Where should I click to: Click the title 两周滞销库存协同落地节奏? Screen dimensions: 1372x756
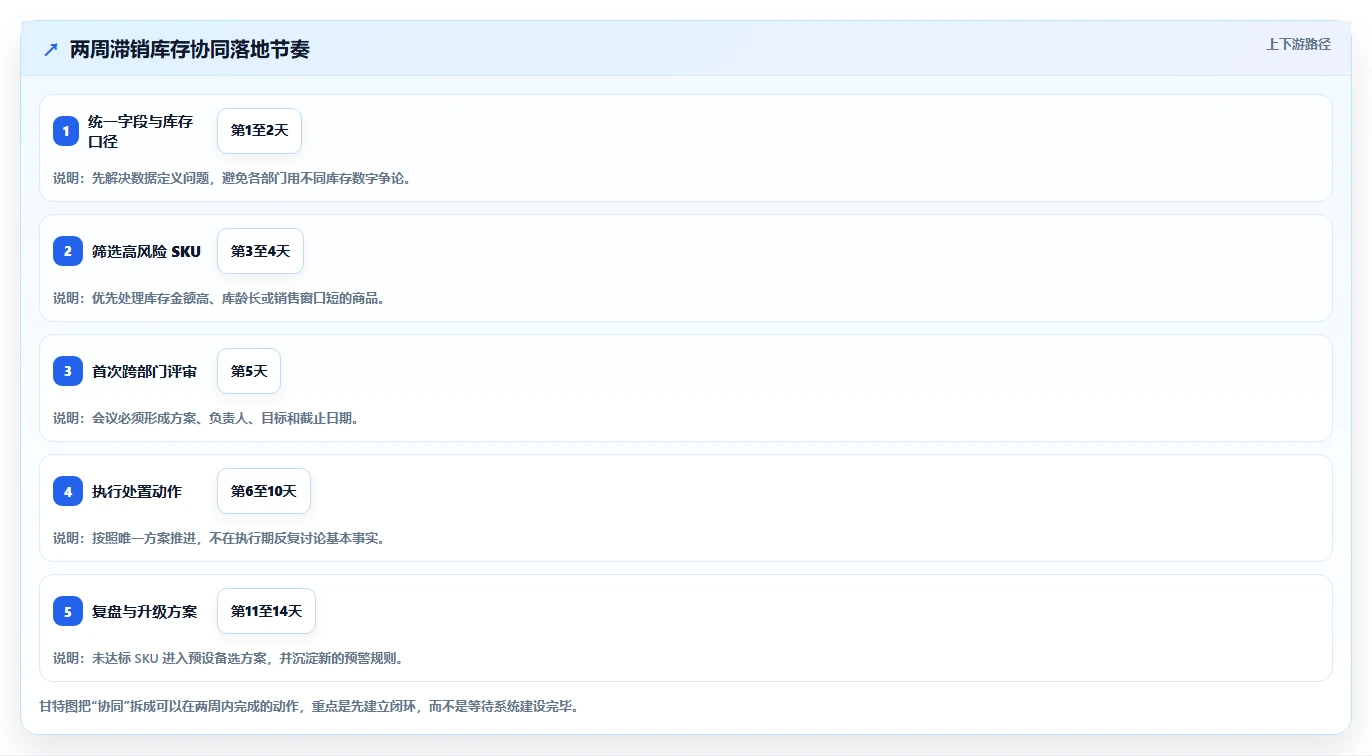[x=190, y=49]
